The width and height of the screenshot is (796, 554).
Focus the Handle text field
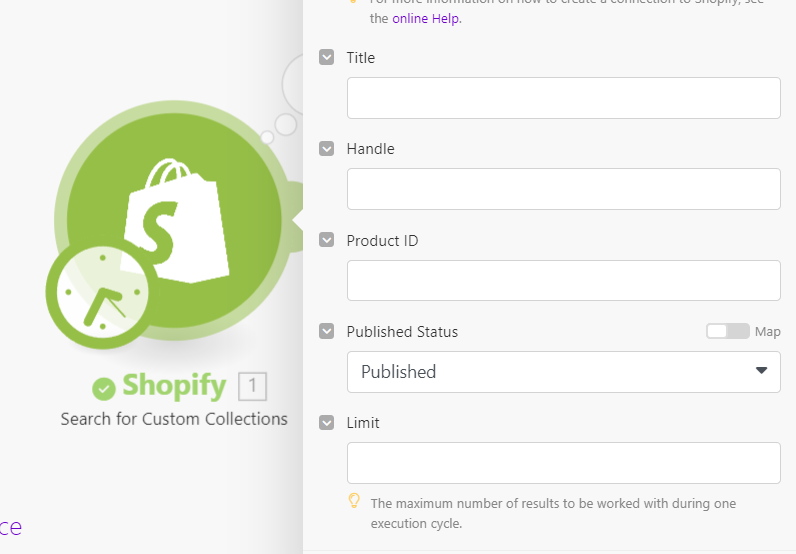[x=563, y=189]
